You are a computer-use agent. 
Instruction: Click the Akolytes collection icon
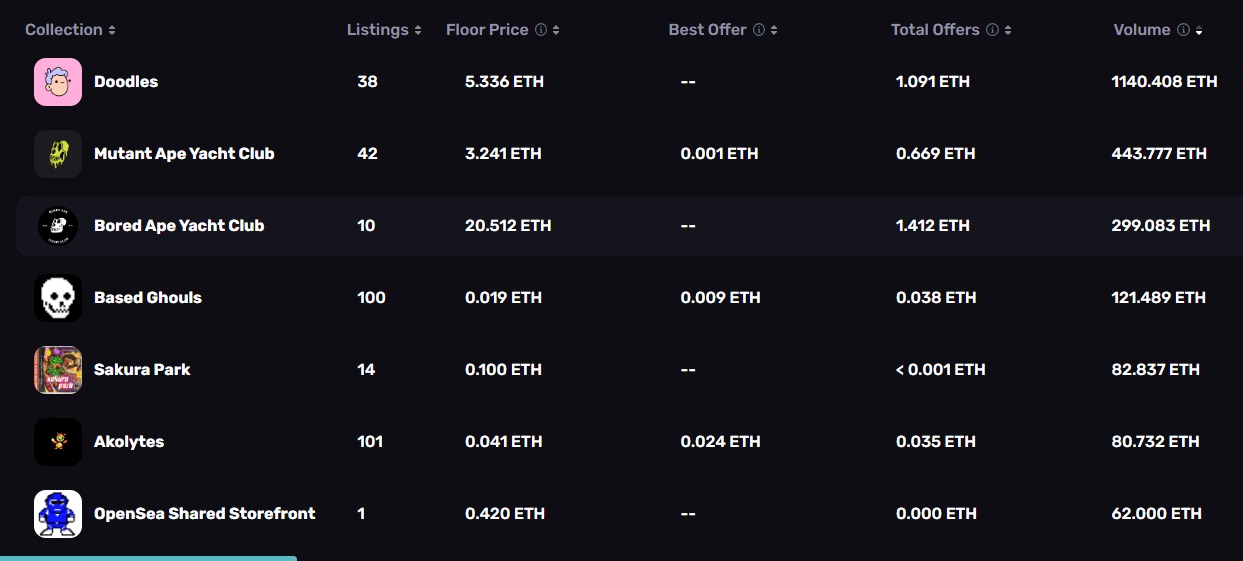click(x=58, y=442)
